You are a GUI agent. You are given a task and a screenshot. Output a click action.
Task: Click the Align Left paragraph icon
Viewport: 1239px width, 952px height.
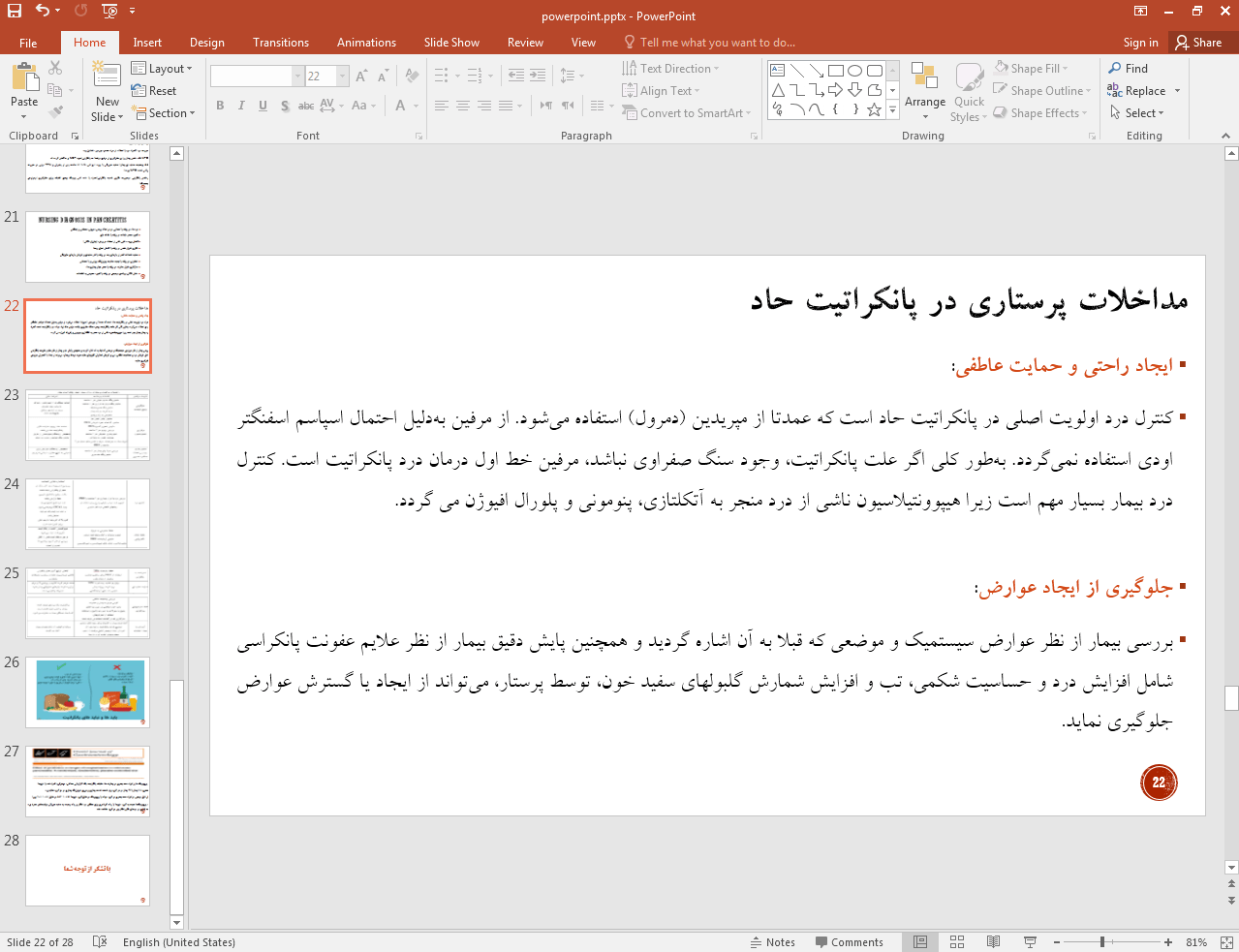click(442, 106)
